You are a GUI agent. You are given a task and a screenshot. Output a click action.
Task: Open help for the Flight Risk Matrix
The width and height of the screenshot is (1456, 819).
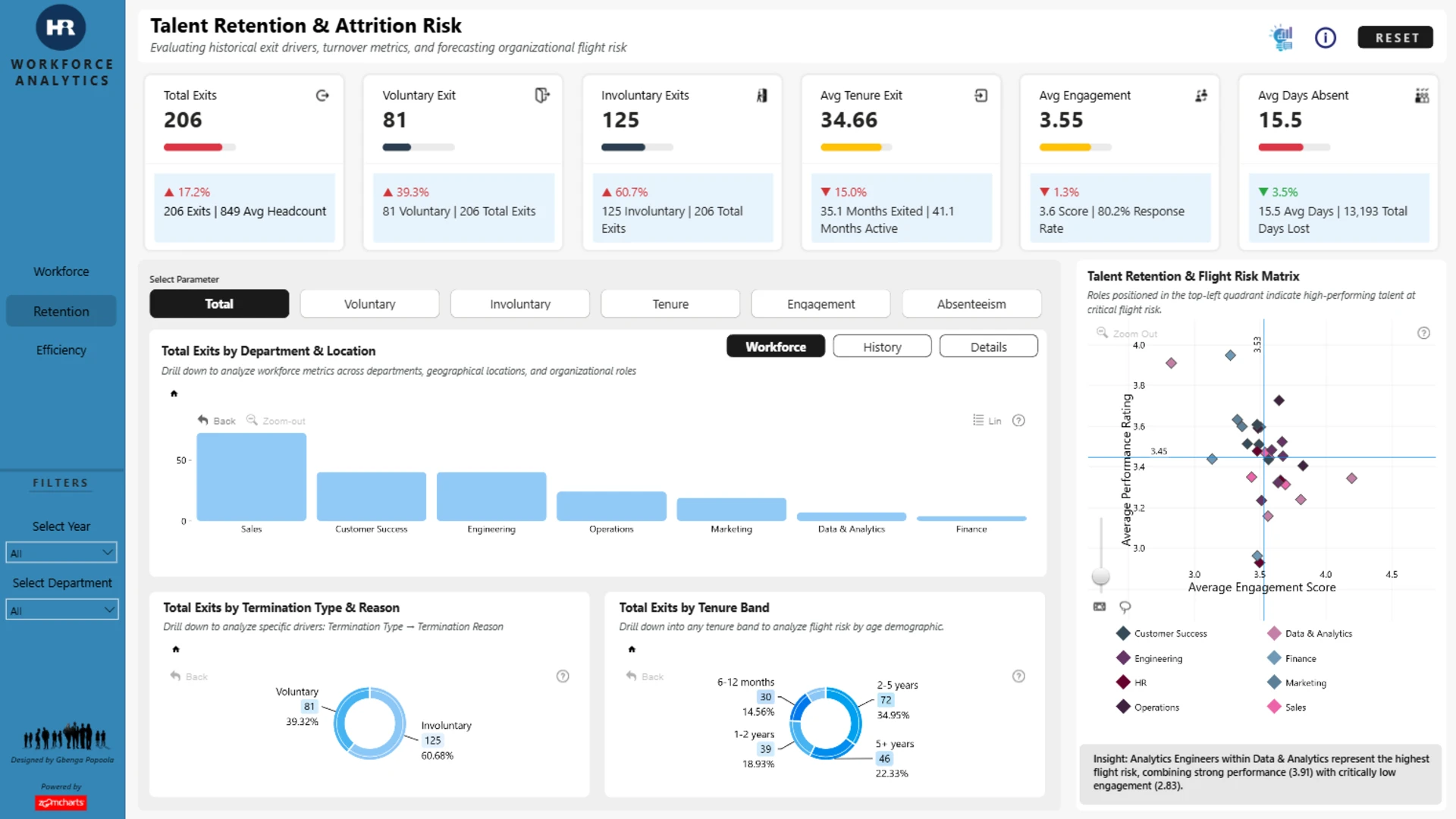pyautogui.click(x=1423, y=333)
